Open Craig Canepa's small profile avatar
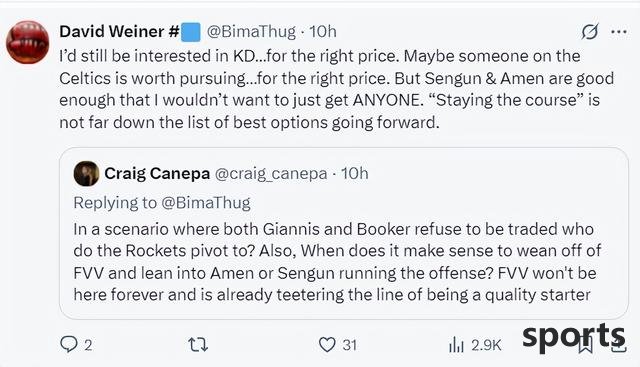The width and height of the screenshot is (640, 367). (86, 173)
